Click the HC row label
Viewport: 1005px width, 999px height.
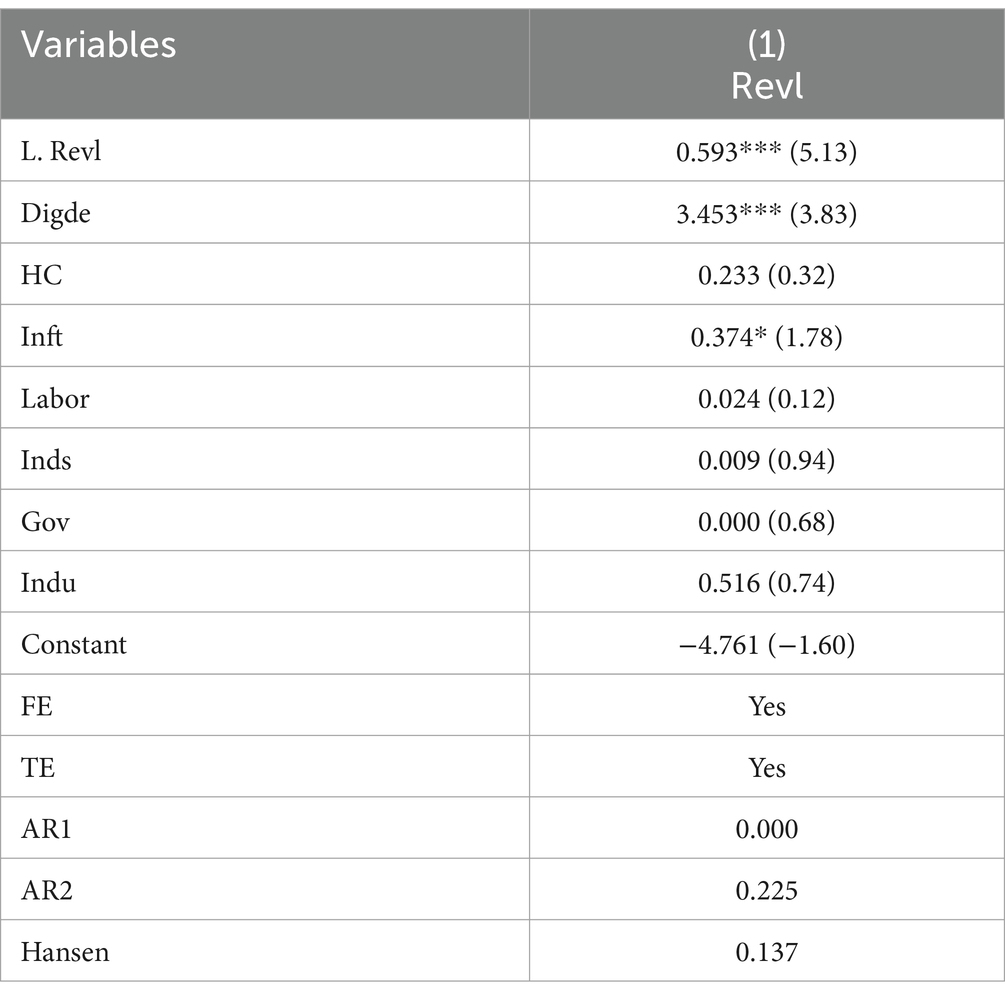tap(41, 275)
